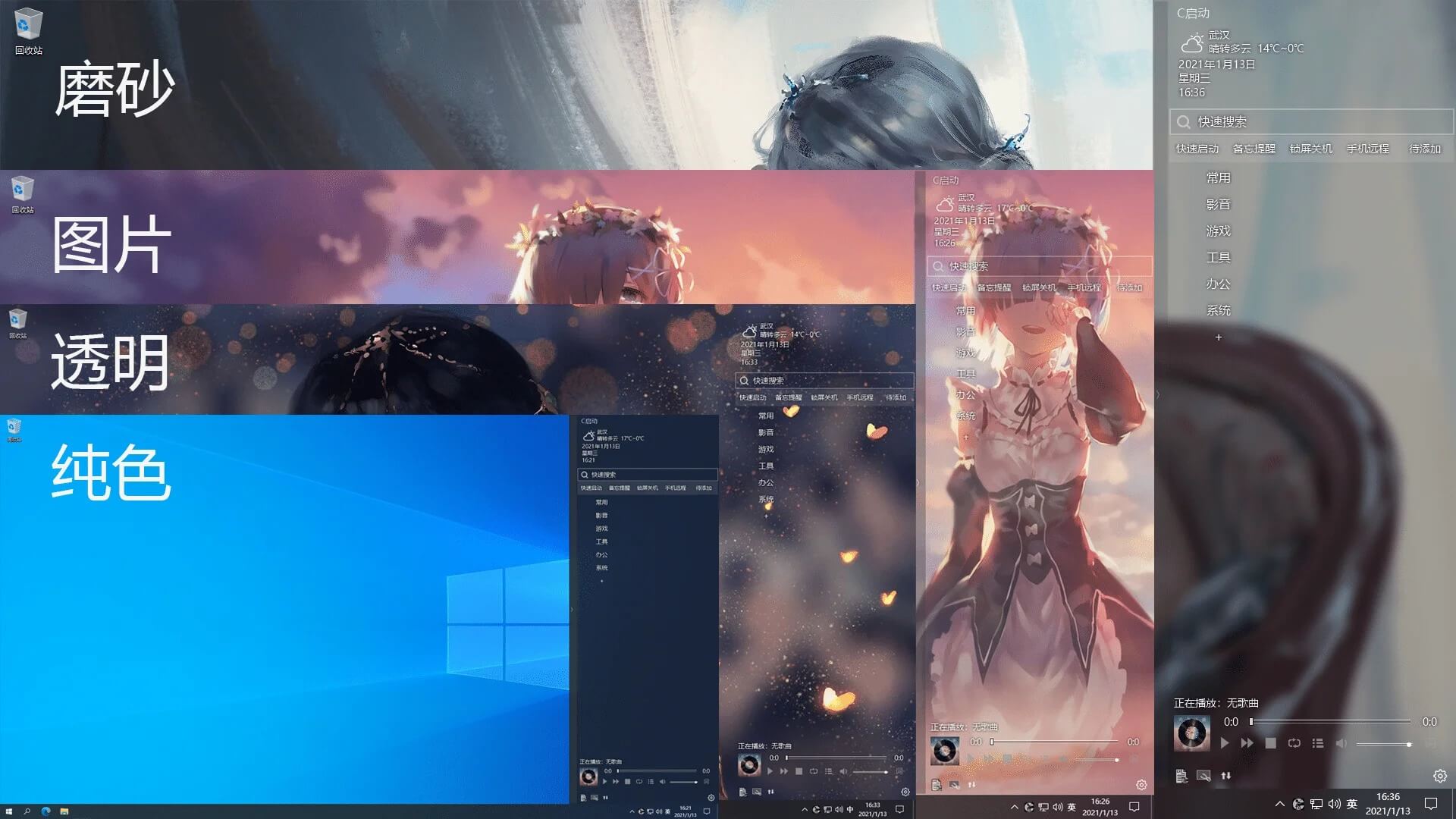The image size is (1456, 819).
Task: Click C启动 tray icon in 16:36 taskbar
Action: click(1298, 804)
